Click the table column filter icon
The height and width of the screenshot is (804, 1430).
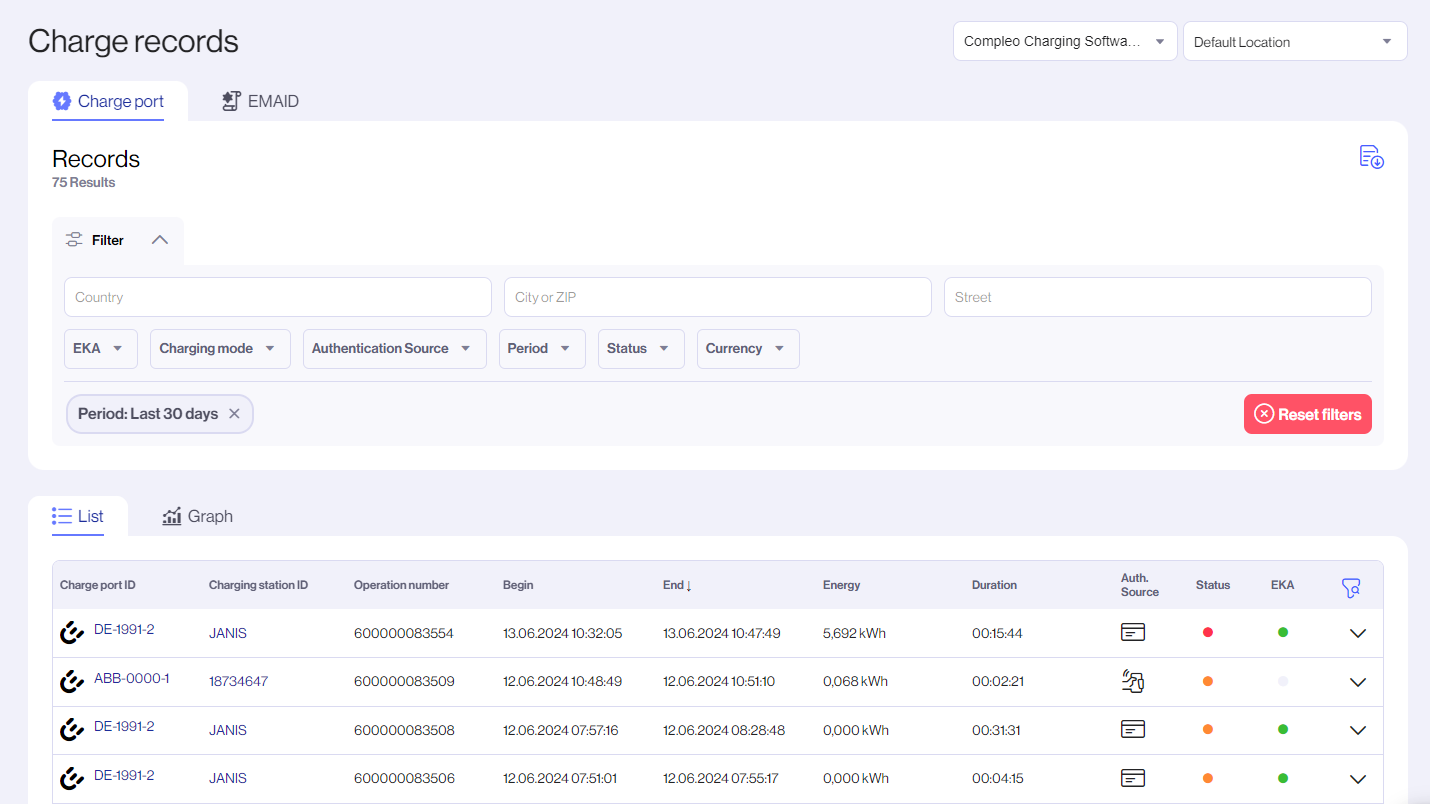(x=1351, y=588)
